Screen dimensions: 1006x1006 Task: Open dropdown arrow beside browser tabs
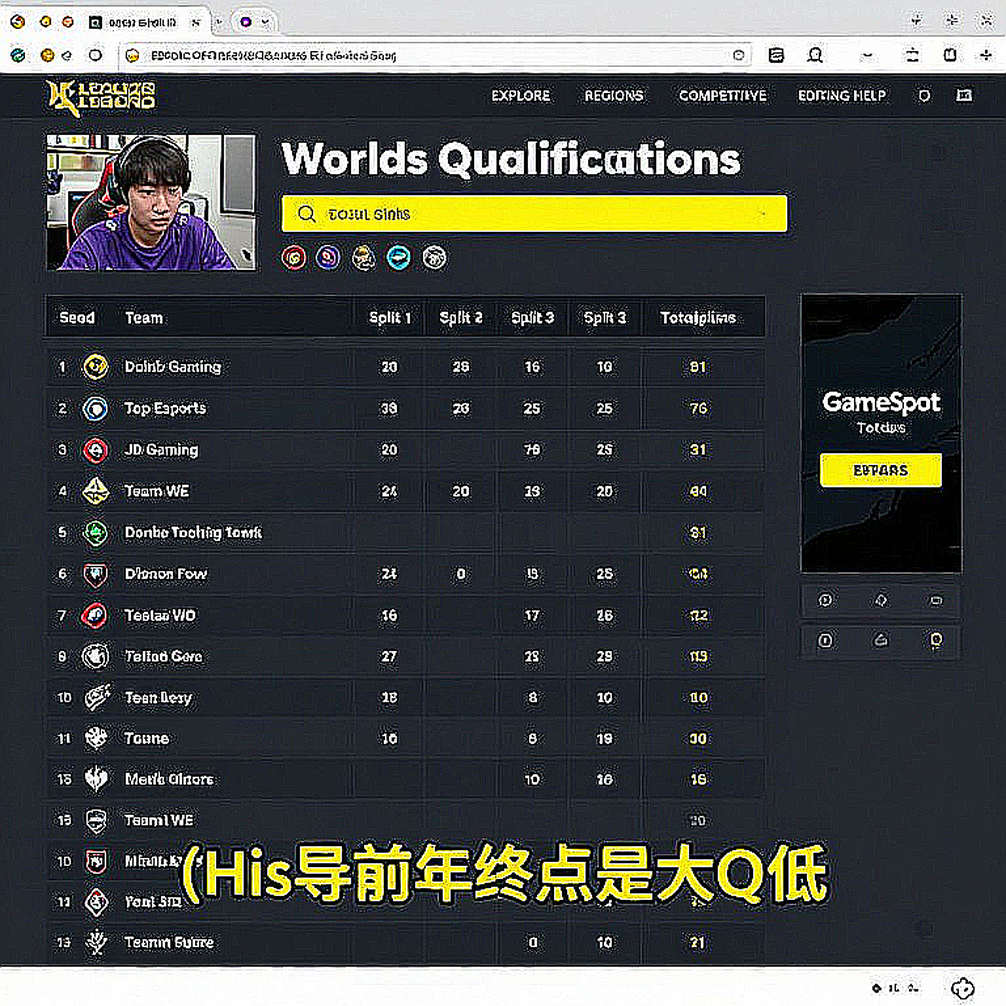click(x=265, y=22)
